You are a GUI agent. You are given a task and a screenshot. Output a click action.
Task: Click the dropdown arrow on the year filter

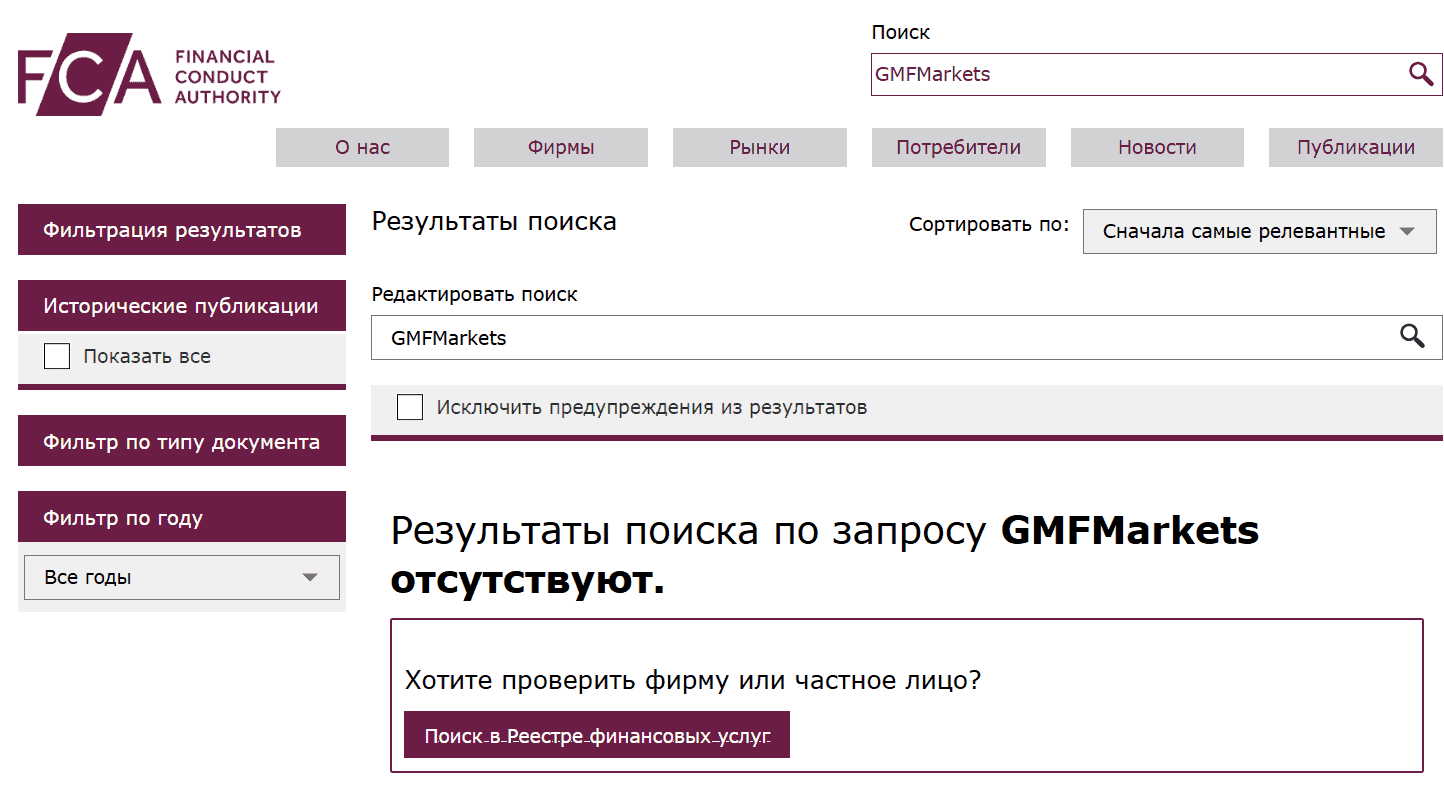(311, 577)
